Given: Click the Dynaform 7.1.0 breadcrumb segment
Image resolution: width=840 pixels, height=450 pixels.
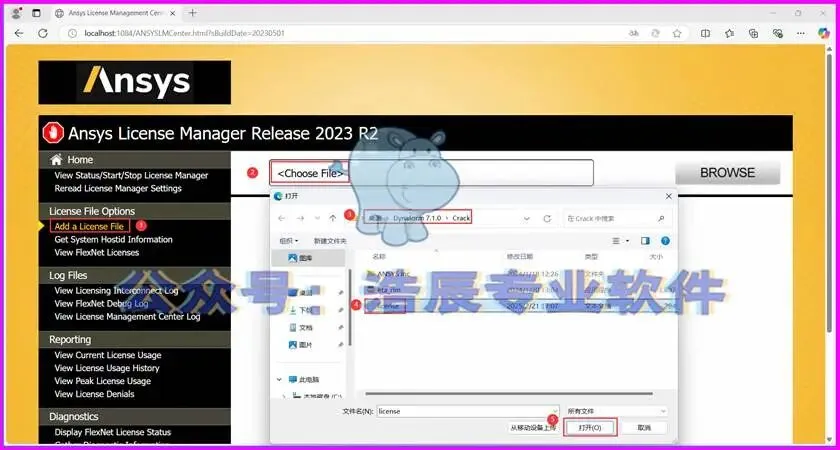Looking at the screenshot, I should click(417, 219).
